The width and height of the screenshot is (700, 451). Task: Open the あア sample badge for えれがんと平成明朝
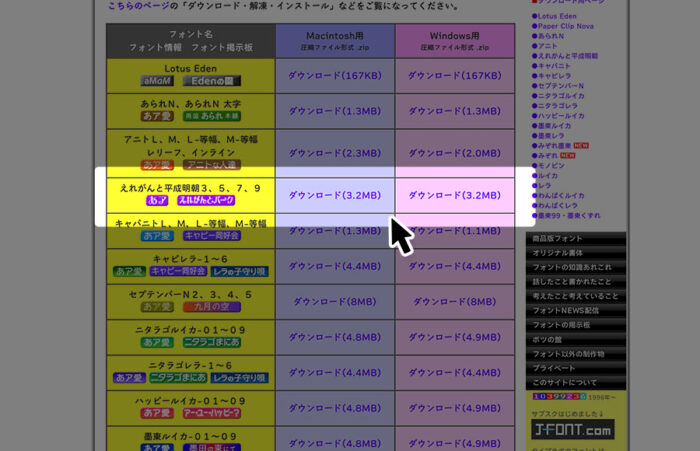coord(157,200)
